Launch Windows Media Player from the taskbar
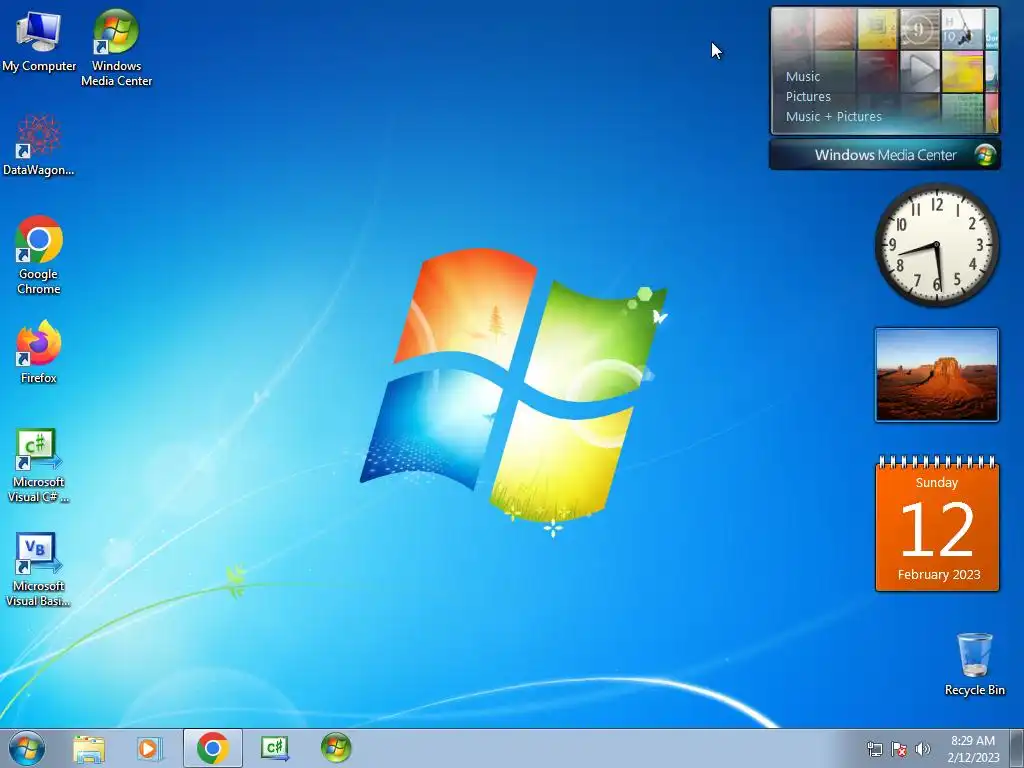The width and height of the screenshot is (1024, 768). 150,748
